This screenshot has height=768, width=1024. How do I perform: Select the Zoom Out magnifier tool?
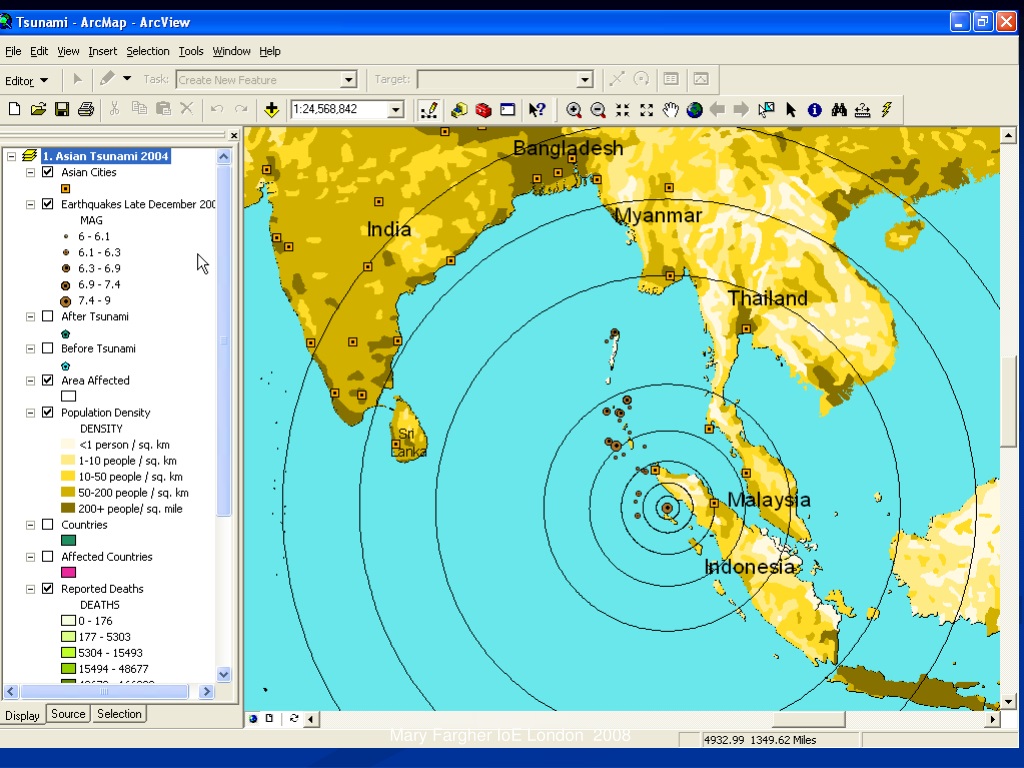(598, 110)
